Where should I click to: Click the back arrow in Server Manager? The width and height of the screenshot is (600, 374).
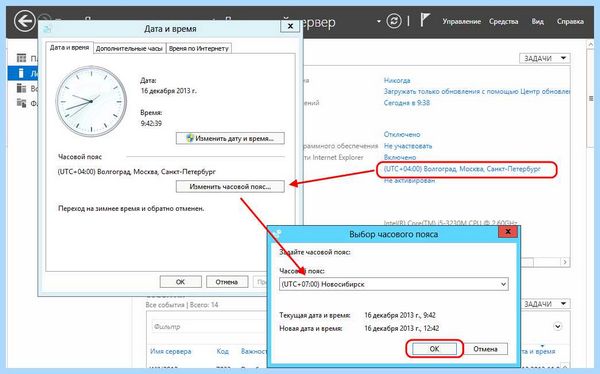tap(24, 21)
